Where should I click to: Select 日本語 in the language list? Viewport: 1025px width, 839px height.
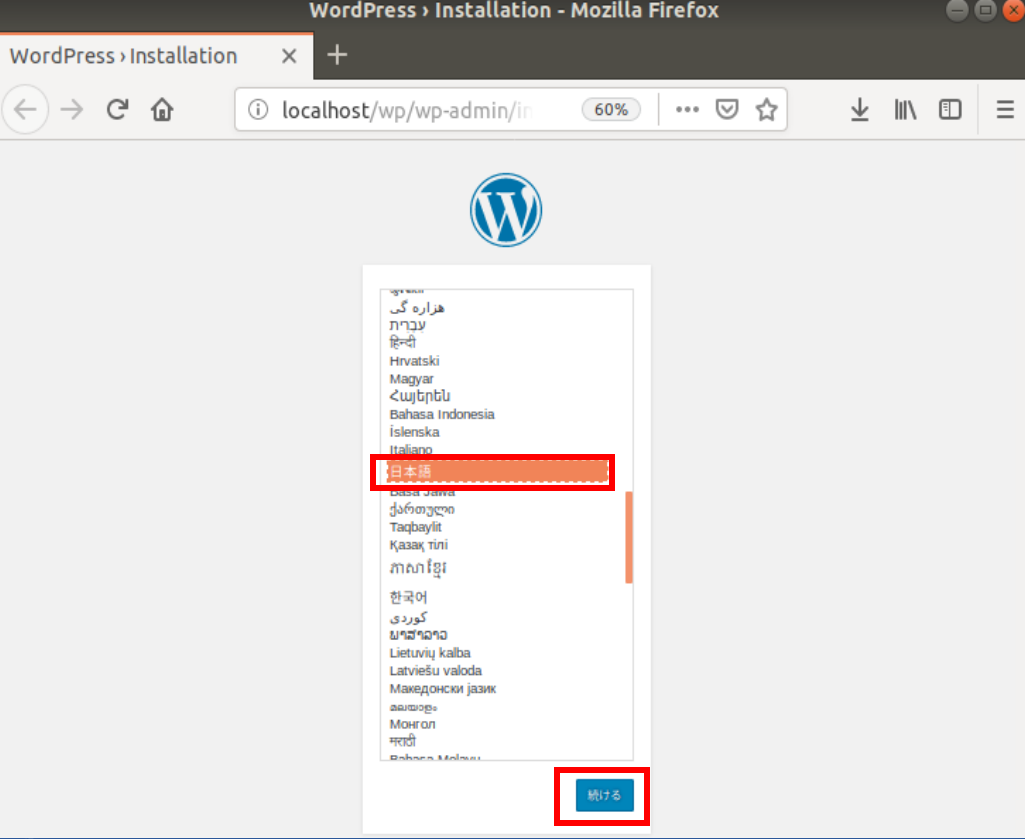pos(498,471)
